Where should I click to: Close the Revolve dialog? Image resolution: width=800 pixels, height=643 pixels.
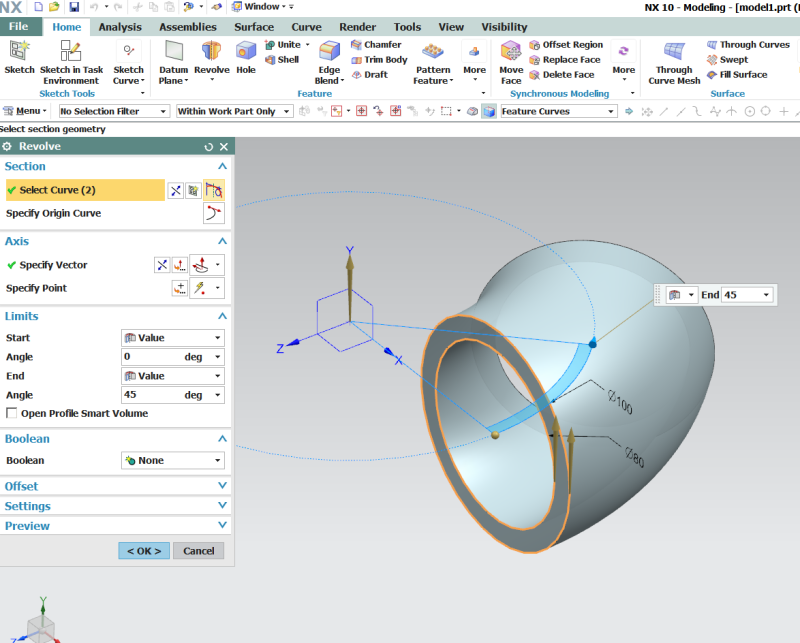tap(223, 147)
